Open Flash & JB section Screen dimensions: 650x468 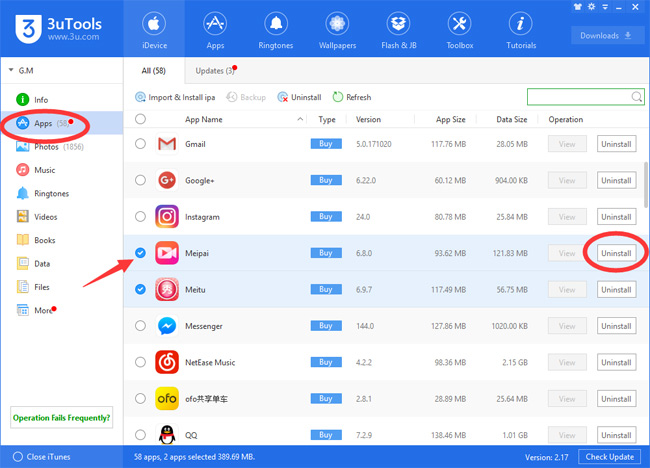point(398,30)
